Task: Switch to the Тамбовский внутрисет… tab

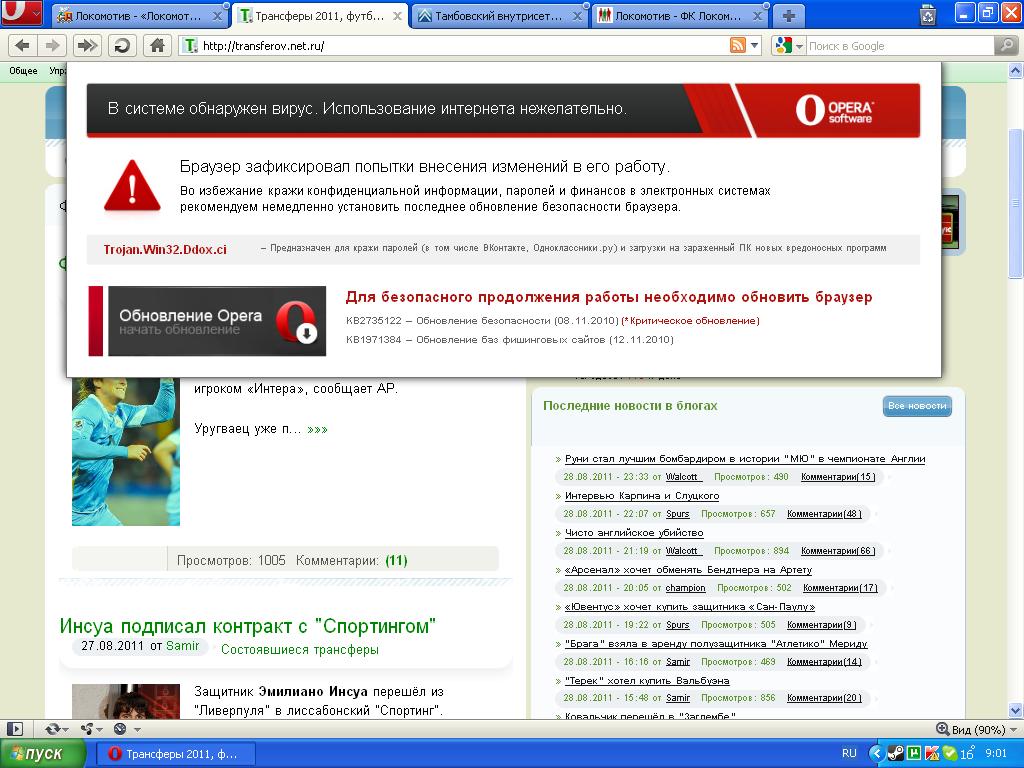Action: click(500, 16)
